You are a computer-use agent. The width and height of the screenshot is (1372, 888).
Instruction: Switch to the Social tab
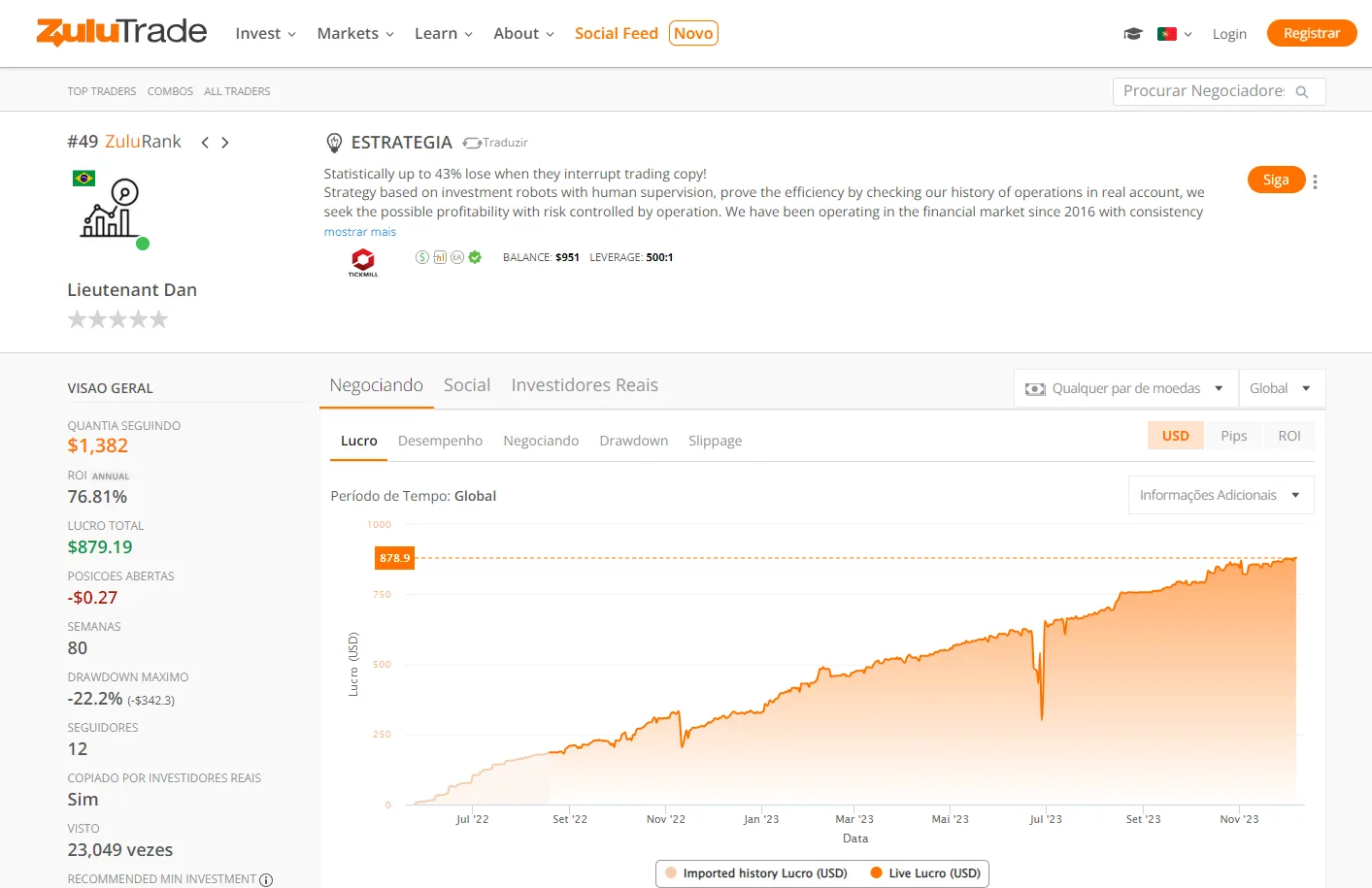(x=467, y=385)
